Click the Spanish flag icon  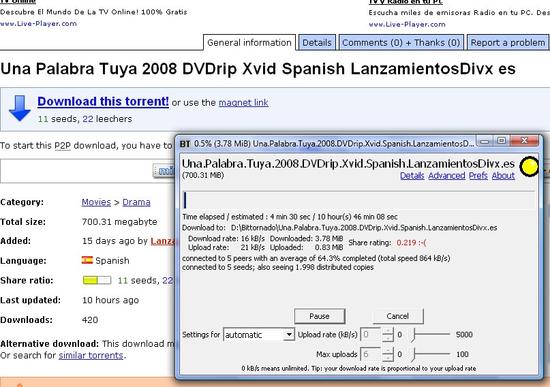[87, 260]
